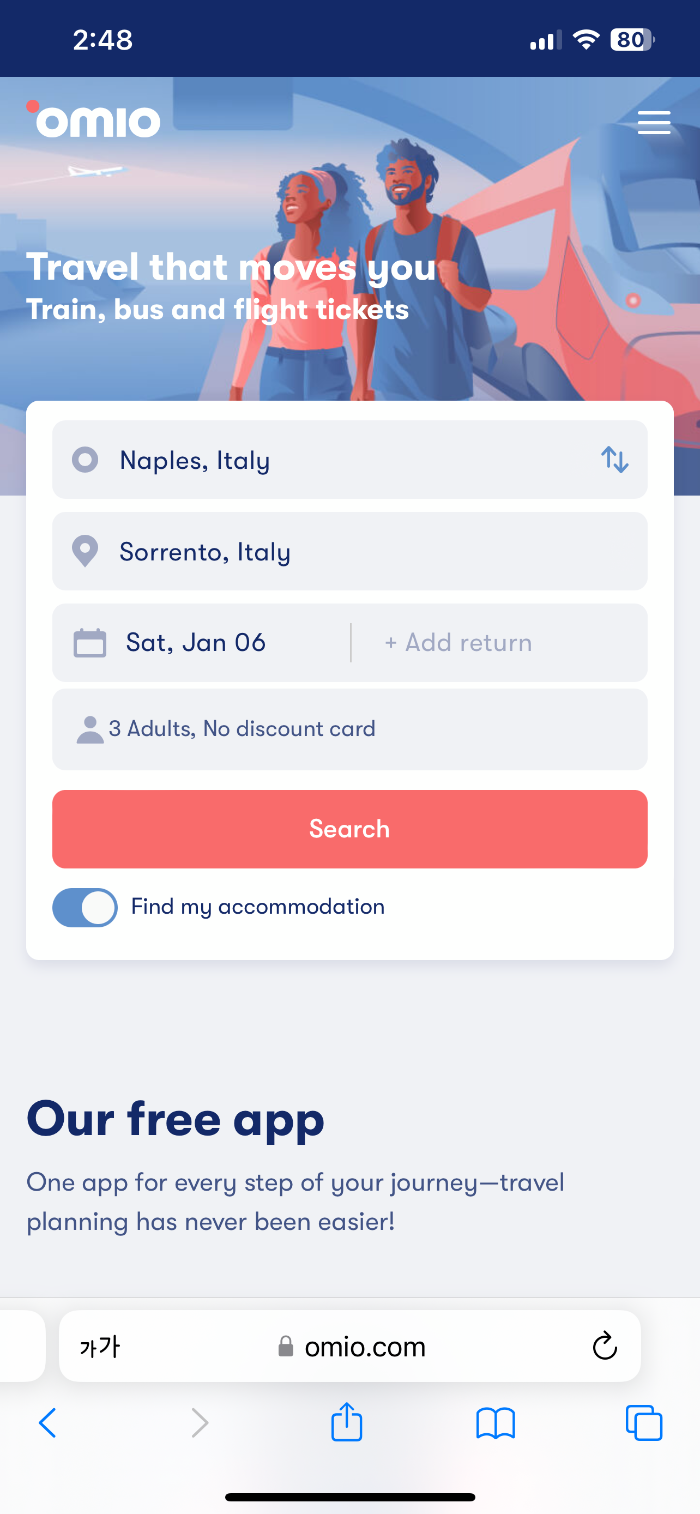This screenshot has height=1514, width=700.
Task: Open the 3 Adults passenger selector
Action: coord(350,729)
